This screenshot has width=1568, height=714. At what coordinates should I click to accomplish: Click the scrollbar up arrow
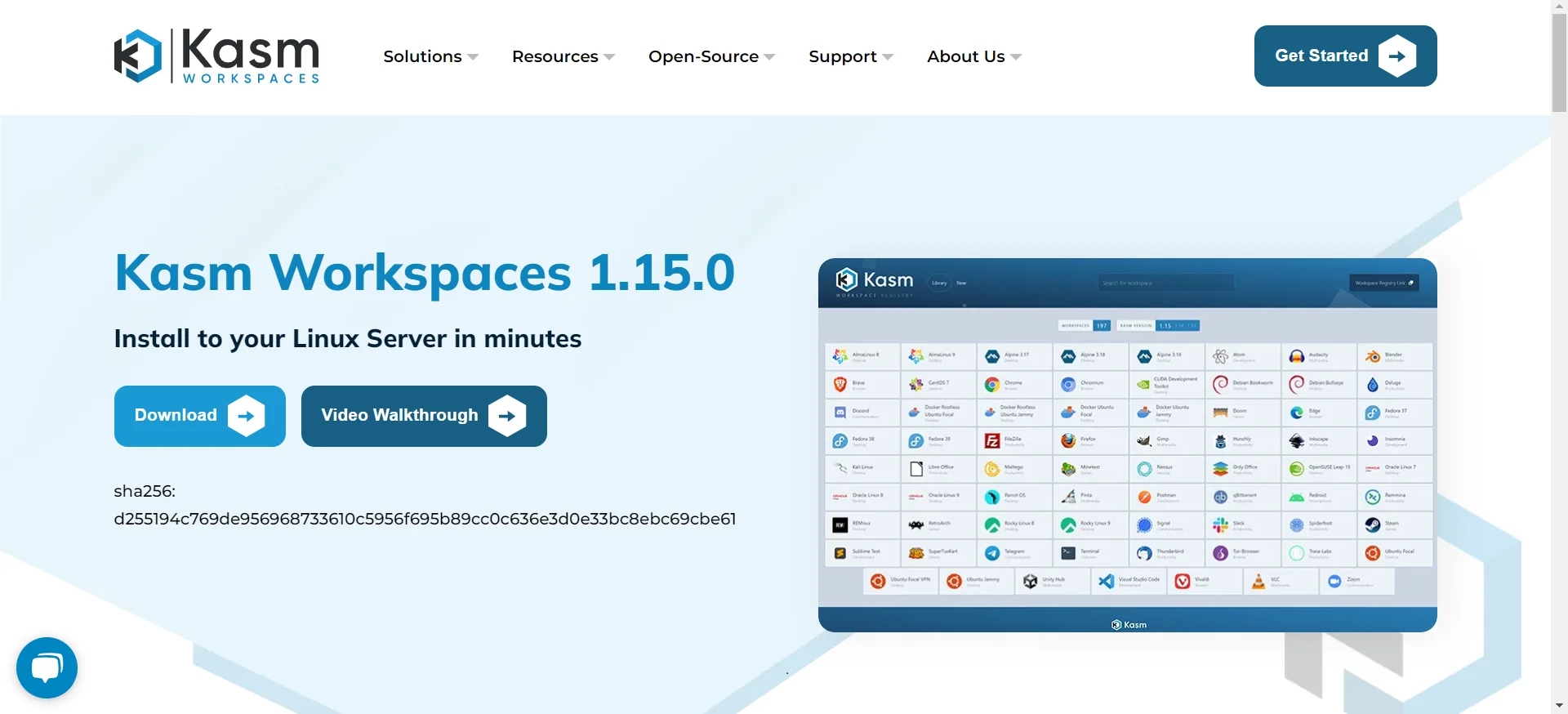tap(1559, 5)
